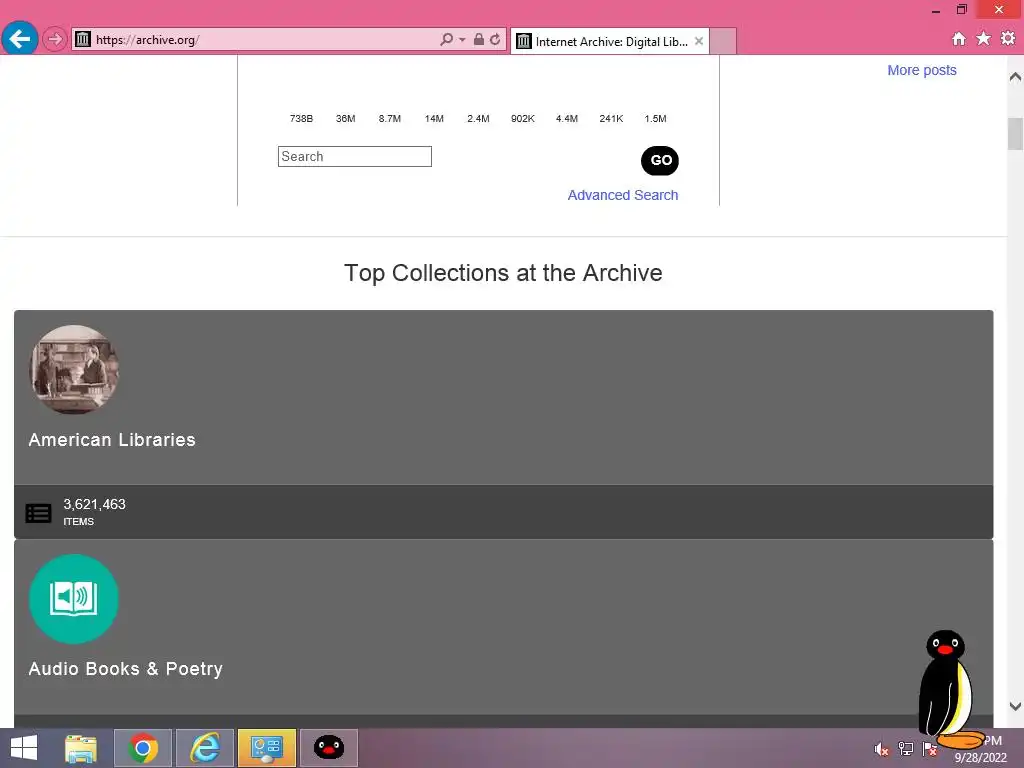Click the 2.4M count label

(478, 119)
